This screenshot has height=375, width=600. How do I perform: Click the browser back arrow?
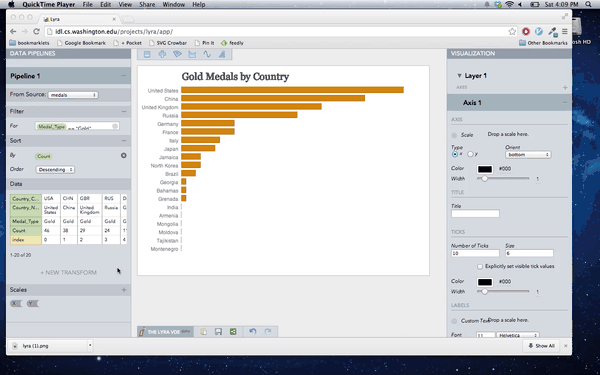[x=13, y=31]
